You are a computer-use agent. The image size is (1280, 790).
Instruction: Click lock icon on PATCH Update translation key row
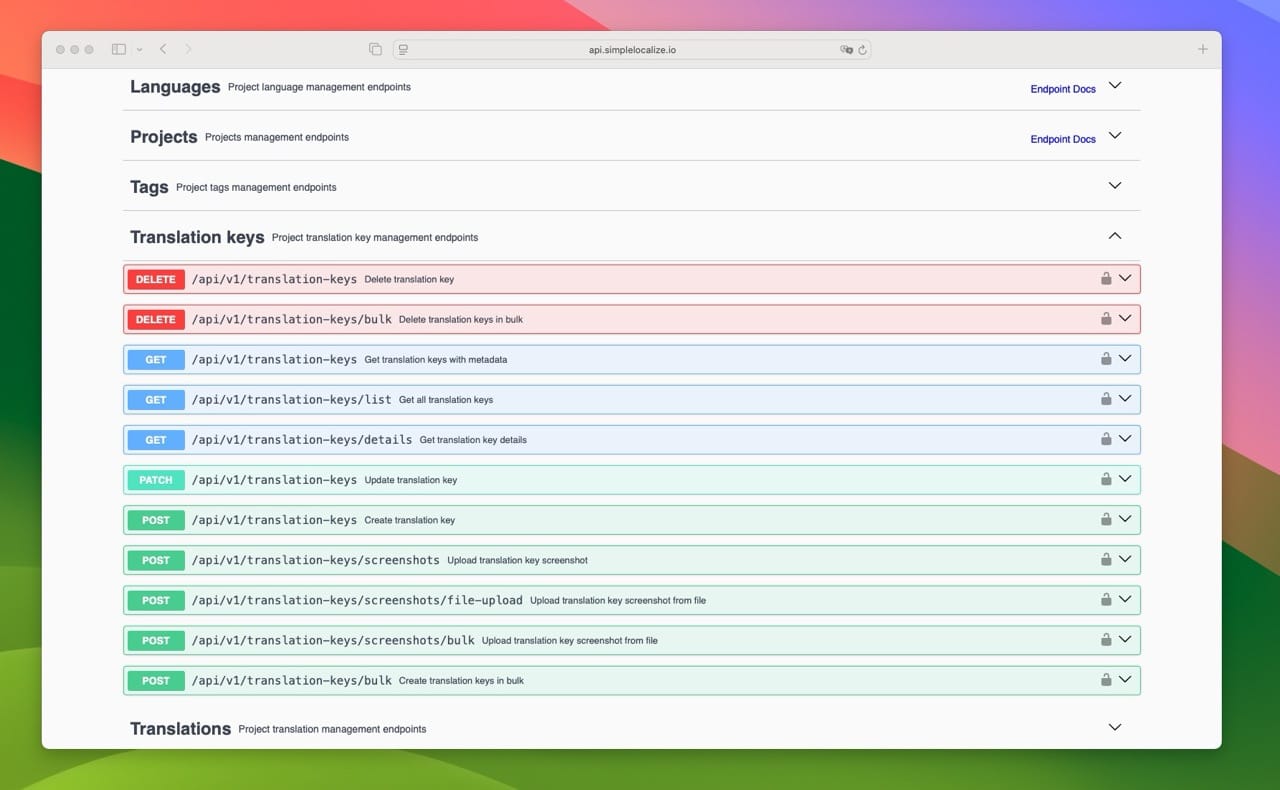click(1106, 479)
